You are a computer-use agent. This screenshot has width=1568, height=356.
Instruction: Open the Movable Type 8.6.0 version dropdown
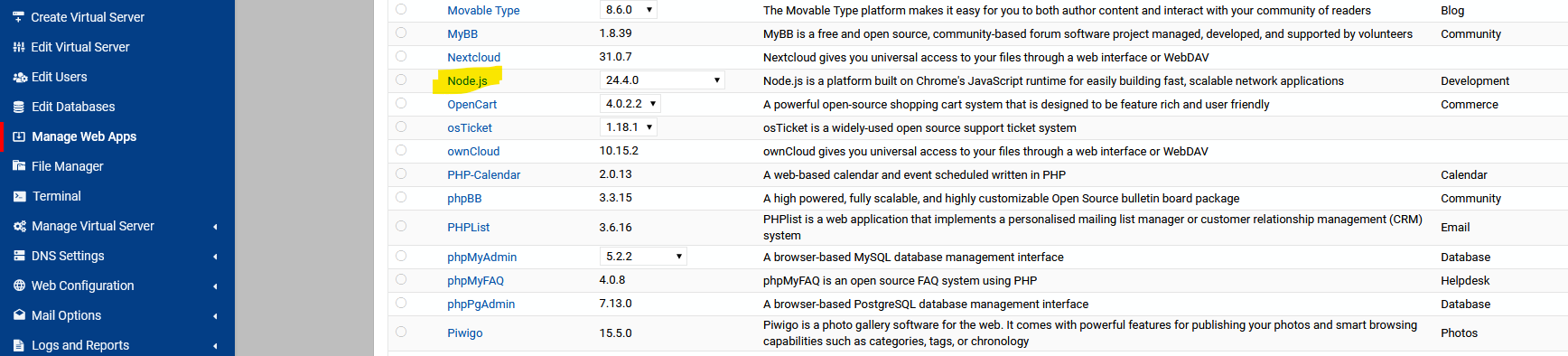click(629, 10)
